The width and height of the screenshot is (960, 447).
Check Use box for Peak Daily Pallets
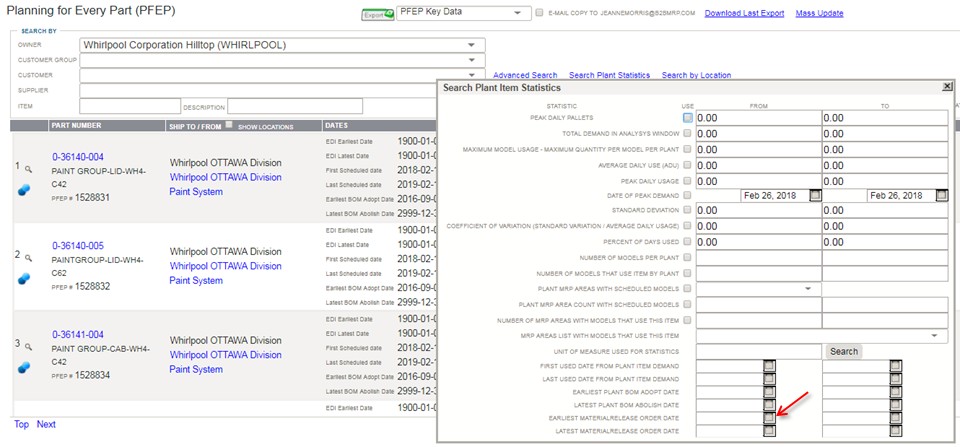688,118
